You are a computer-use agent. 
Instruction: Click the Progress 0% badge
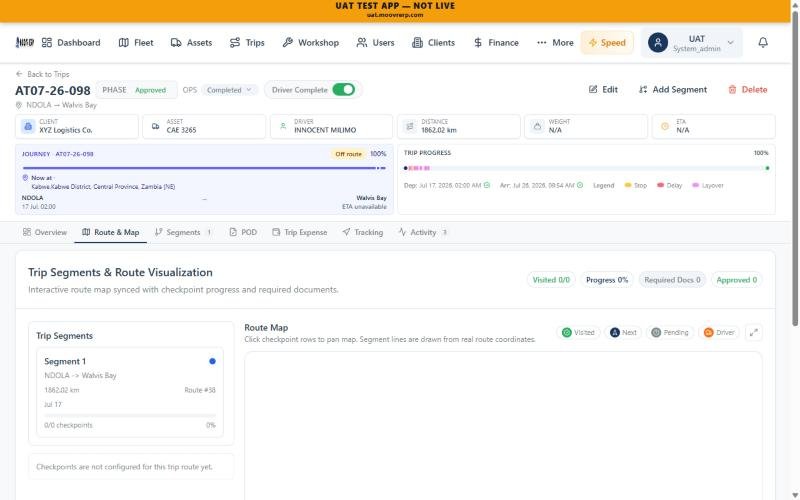[607, 280]
